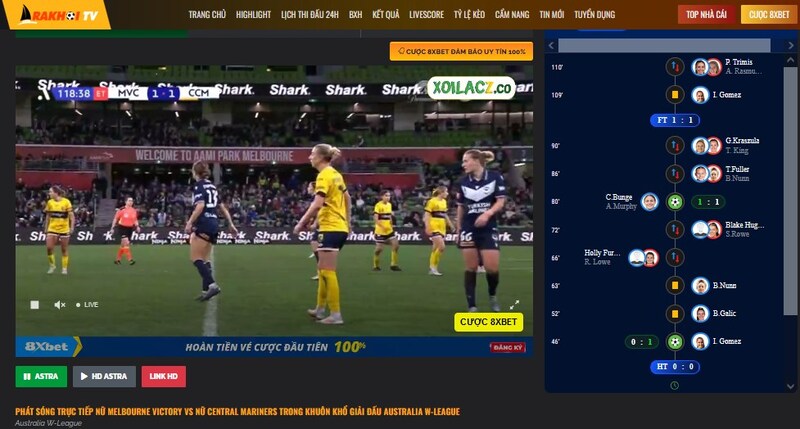The image size is (800, 429).
Task: Open the avatars beside T. Fuller
Action: [x=707, y=173]
